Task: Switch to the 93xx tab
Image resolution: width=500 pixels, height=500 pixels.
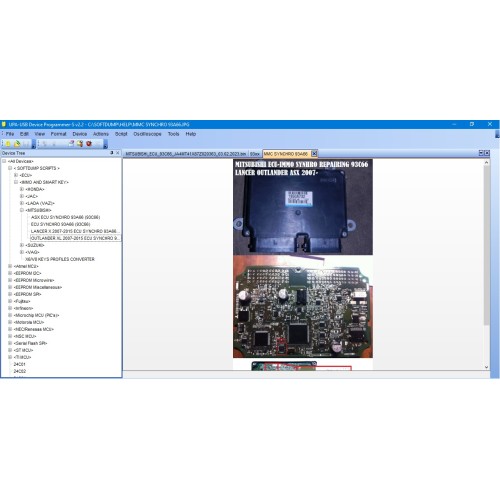Action: [x=255, y=154]
